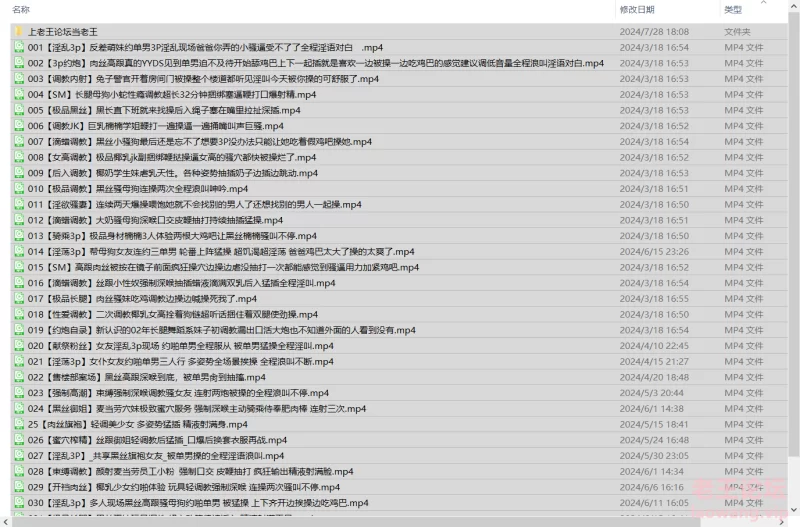Click the MP4 file icon for item 019

[19, 330]
